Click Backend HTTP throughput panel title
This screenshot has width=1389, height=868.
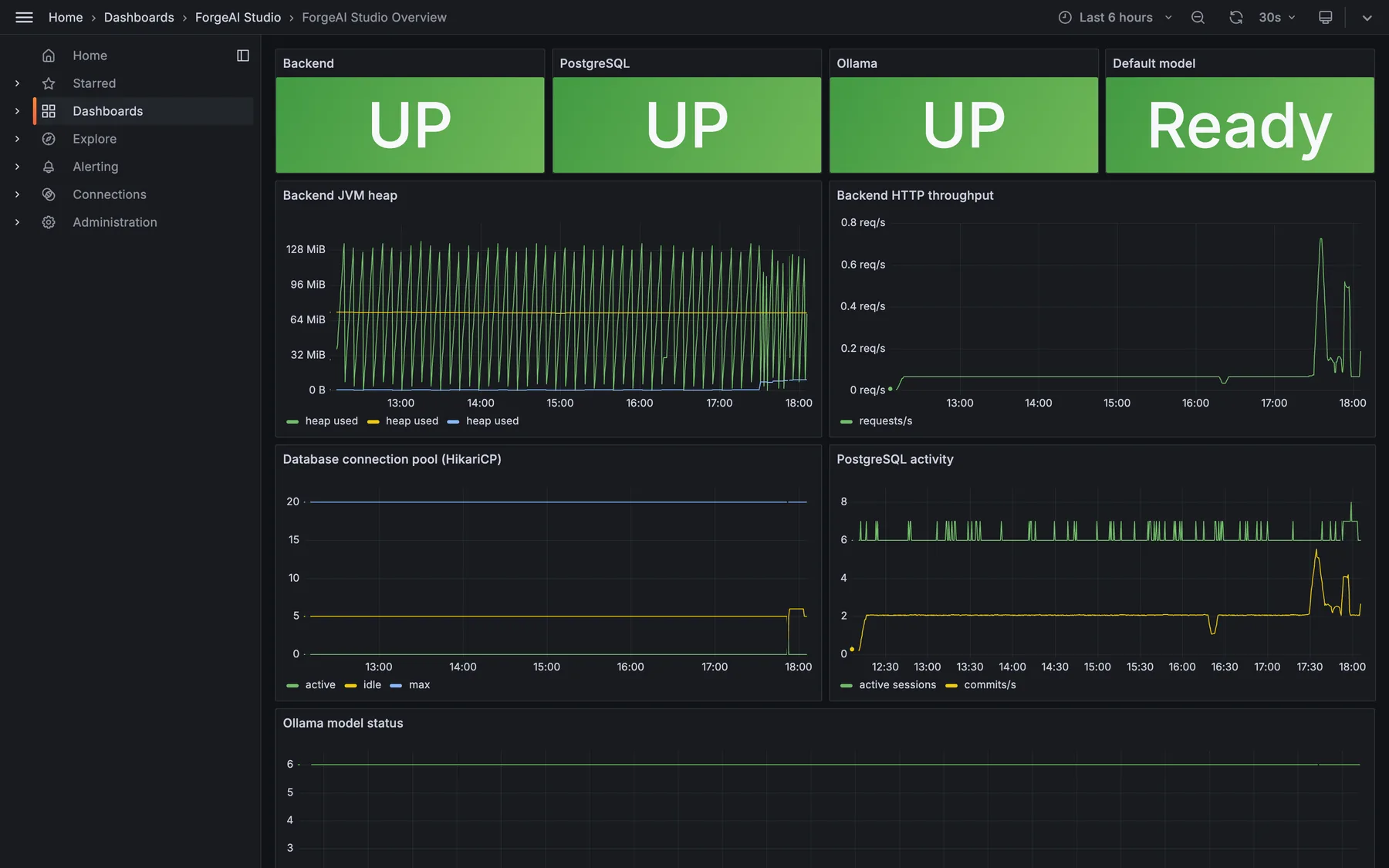[x=915, y=195]
